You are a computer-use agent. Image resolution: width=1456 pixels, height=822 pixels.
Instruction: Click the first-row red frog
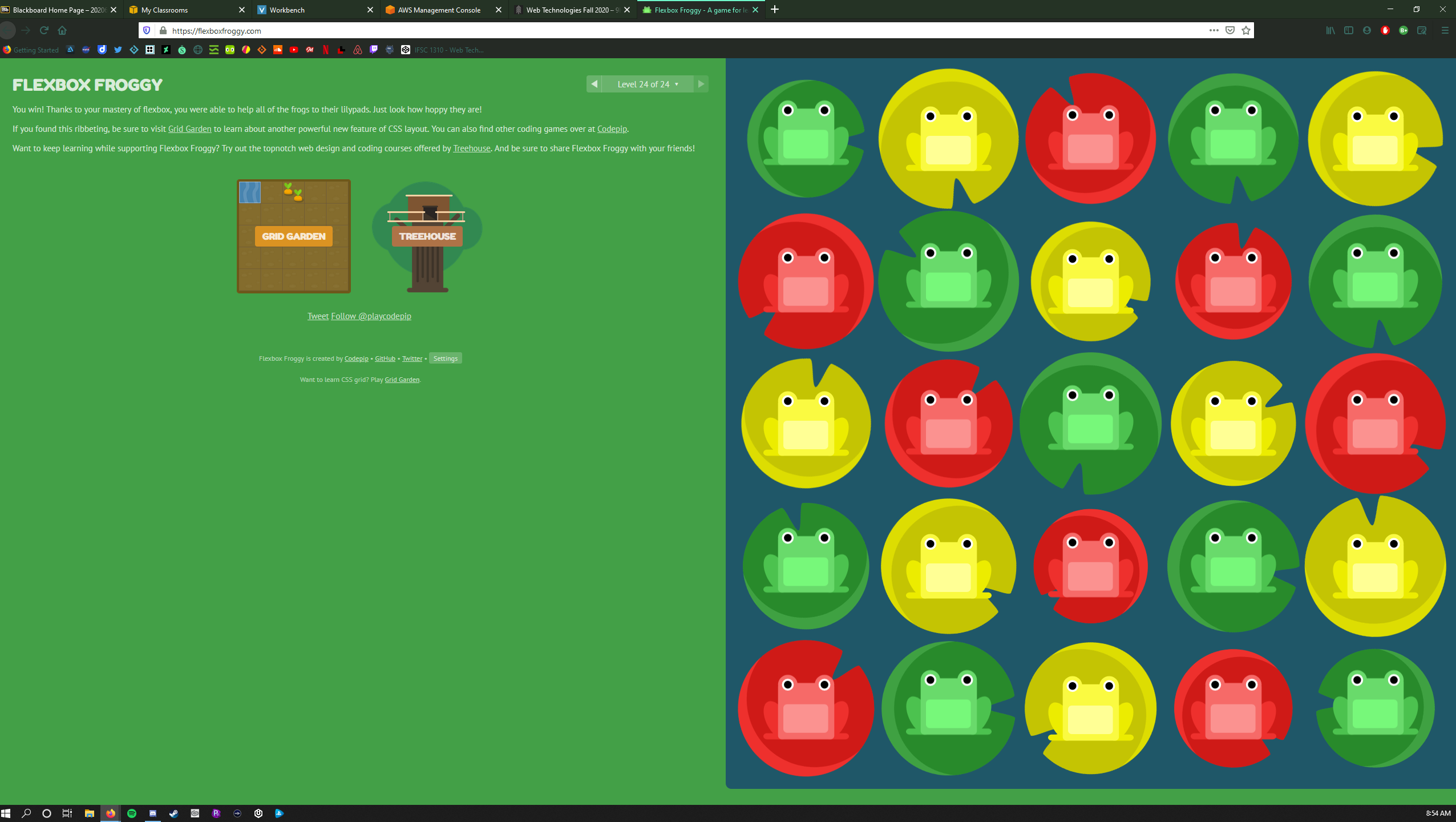coord(1090,138)
